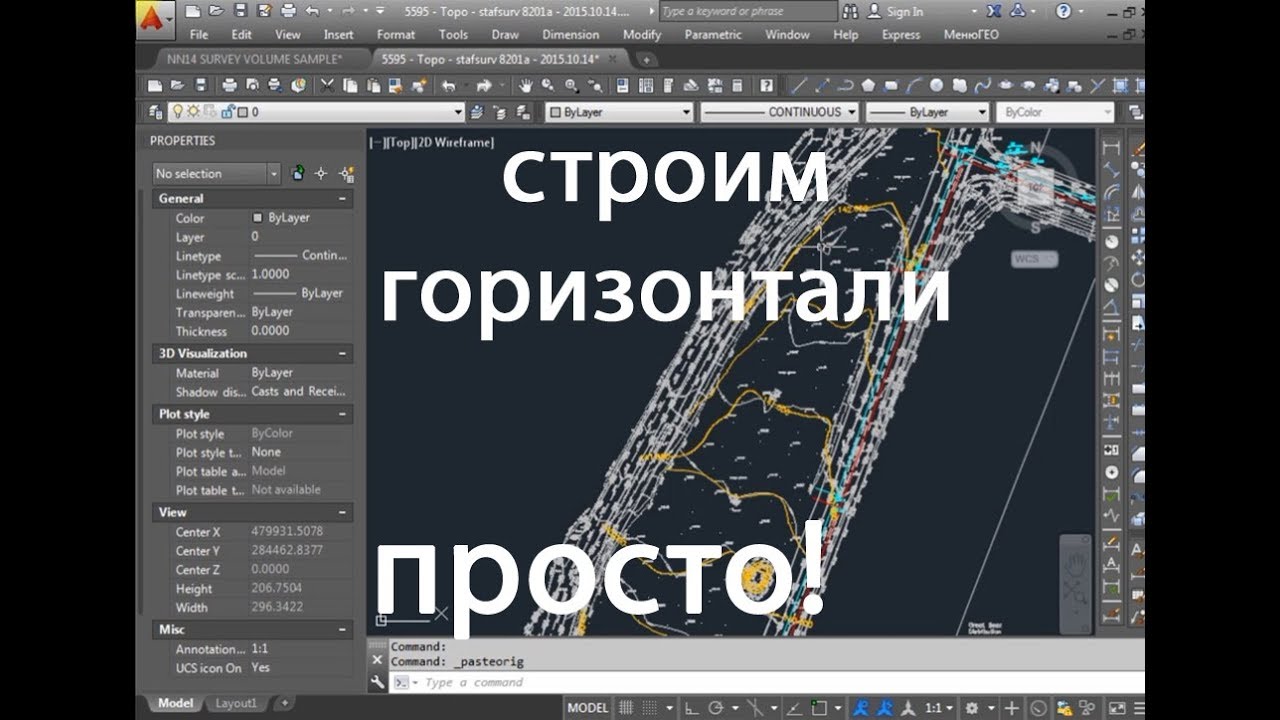Toggle grid display in status bar
1280x720 pixels.
[626, 708]
